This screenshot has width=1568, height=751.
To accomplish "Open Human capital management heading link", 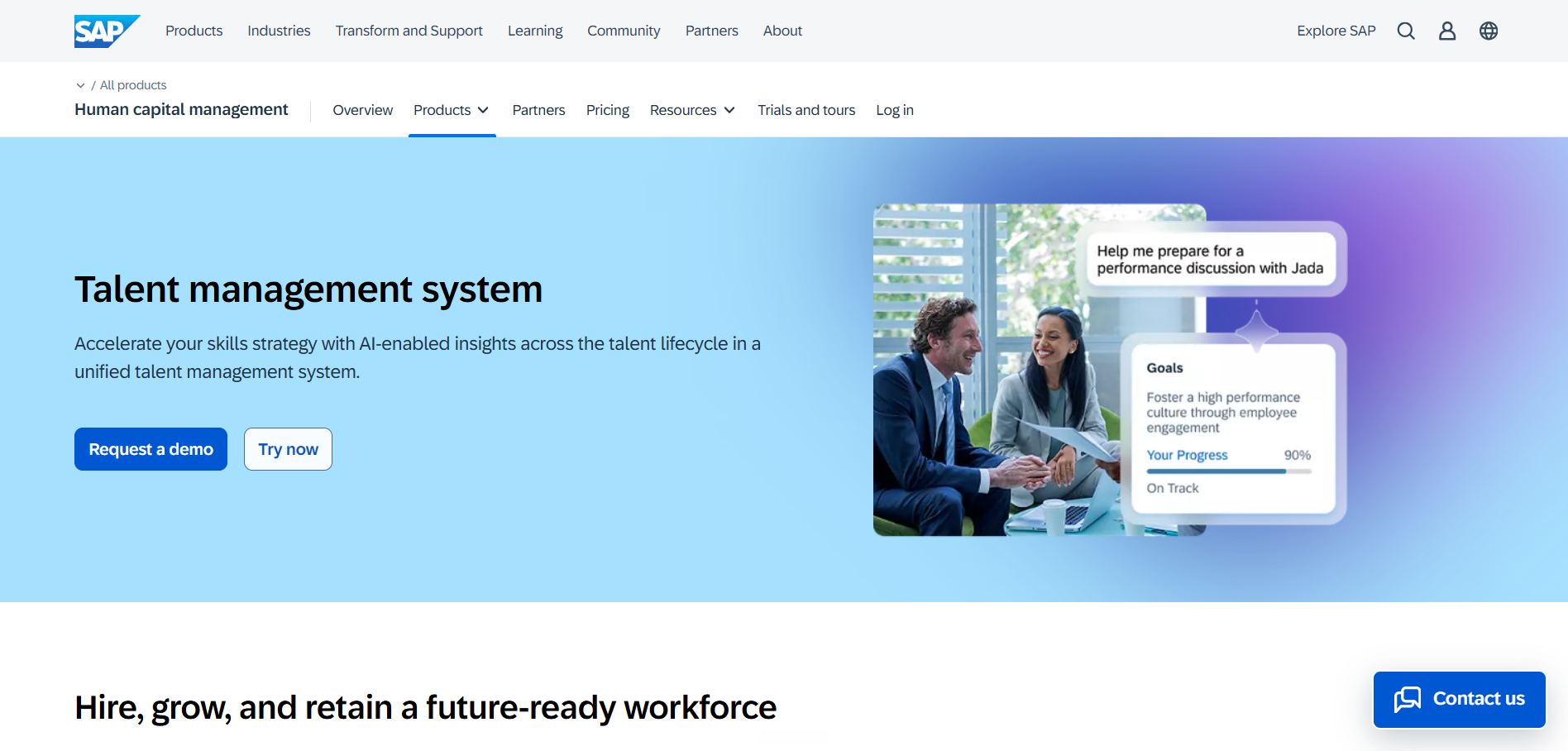I will point(181,110).
